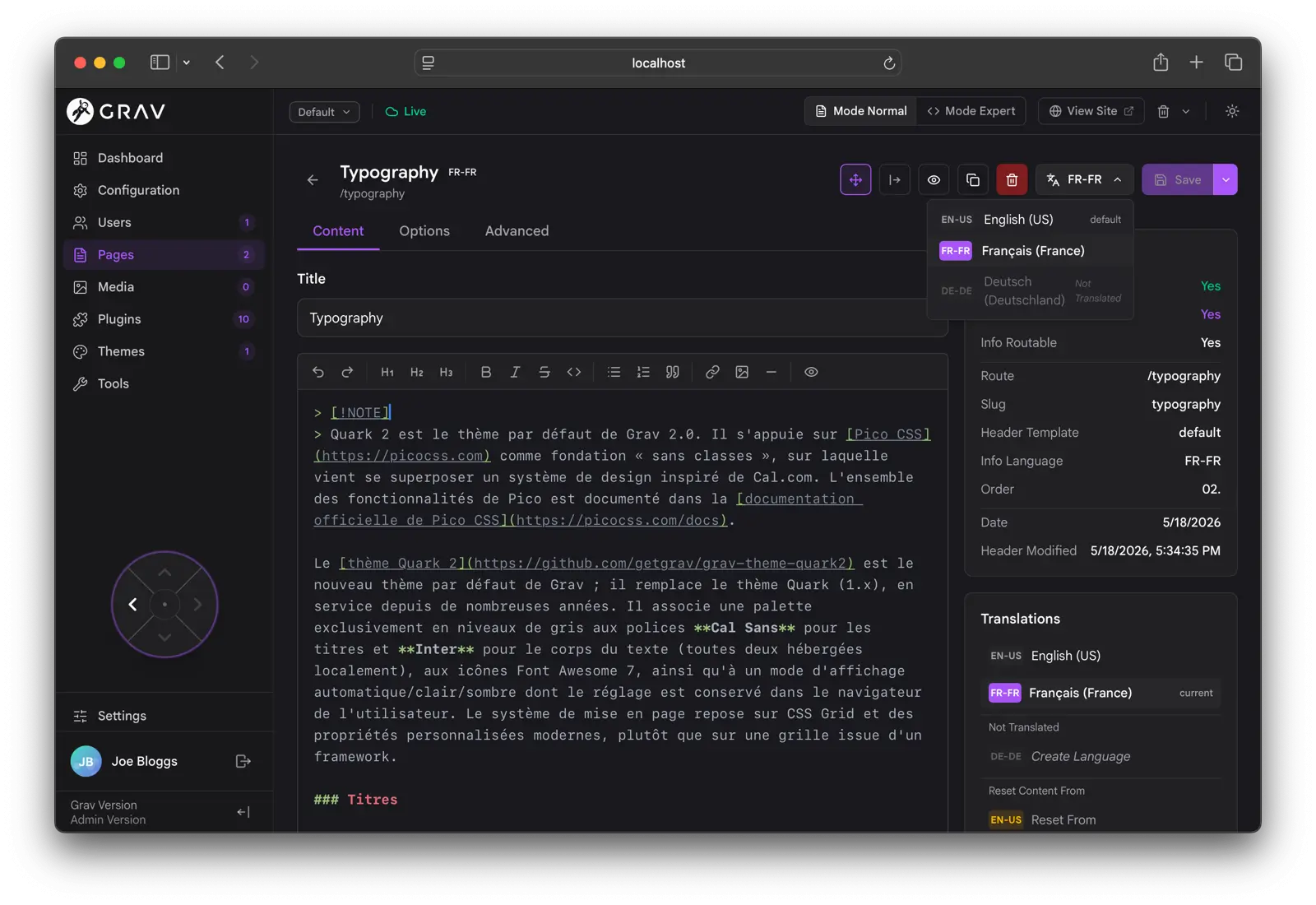Insert a horizontal rule
Screen dimensions: 1316x905
pos(771,372)
